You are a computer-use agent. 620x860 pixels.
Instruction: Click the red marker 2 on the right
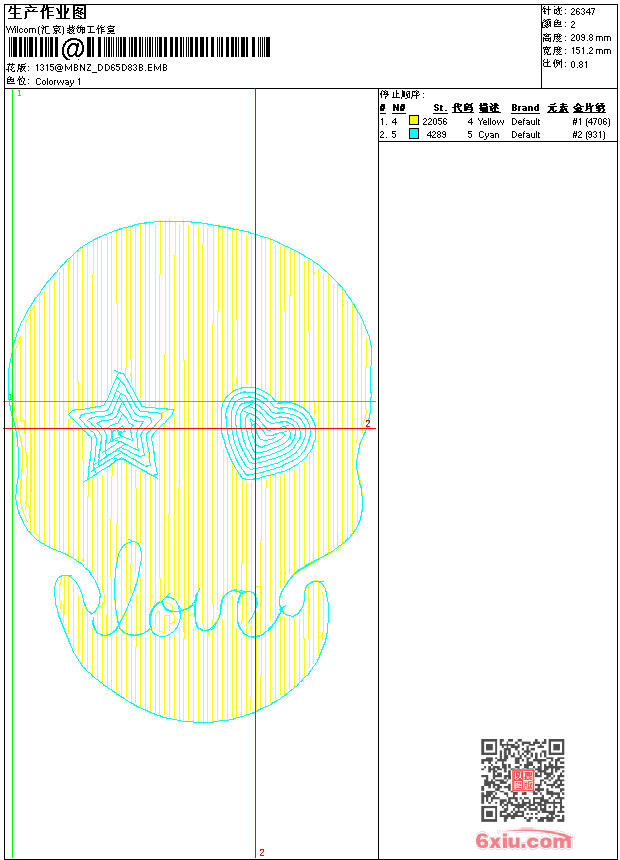367,424
